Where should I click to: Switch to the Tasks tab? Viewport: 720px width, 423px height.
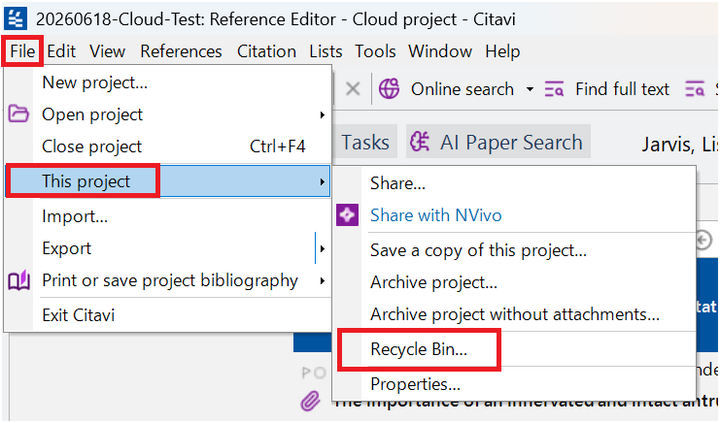click(366, 142)
